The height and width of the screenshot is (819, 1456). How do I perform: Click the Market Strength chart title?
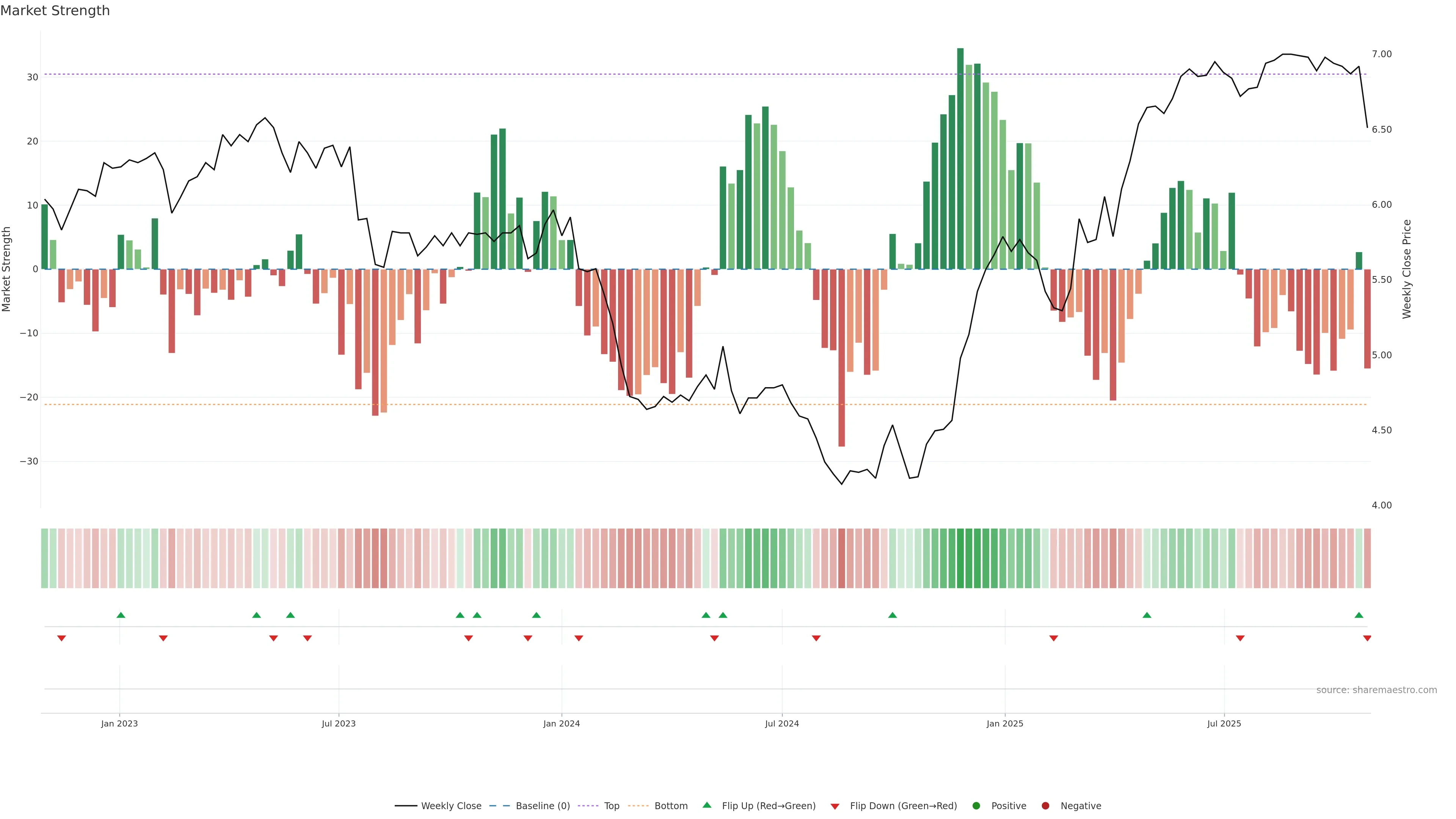point(55,11)
